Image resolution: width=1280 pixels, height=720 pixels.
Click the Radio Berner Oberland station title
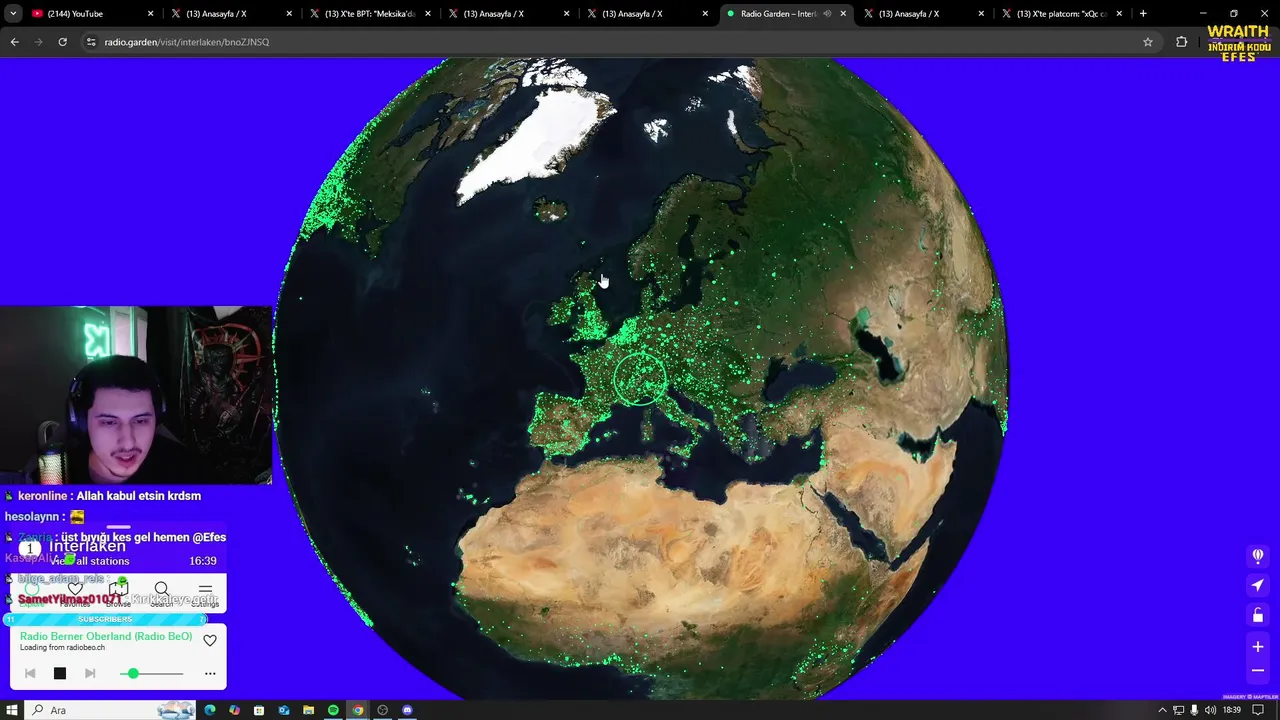106,636
